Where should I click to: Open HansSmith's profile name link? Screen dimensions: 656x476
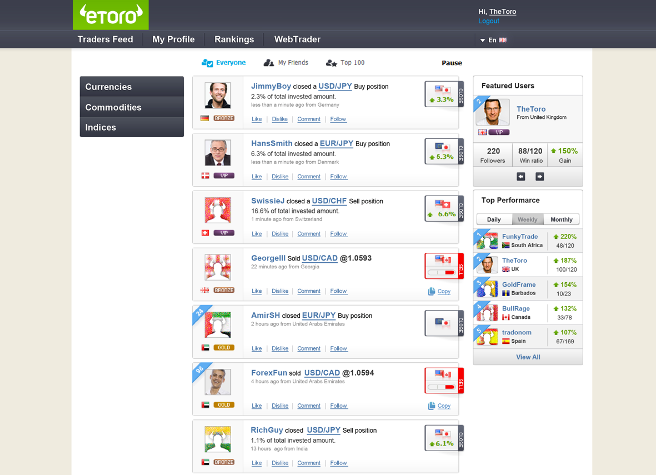click(x=272, y=143)
